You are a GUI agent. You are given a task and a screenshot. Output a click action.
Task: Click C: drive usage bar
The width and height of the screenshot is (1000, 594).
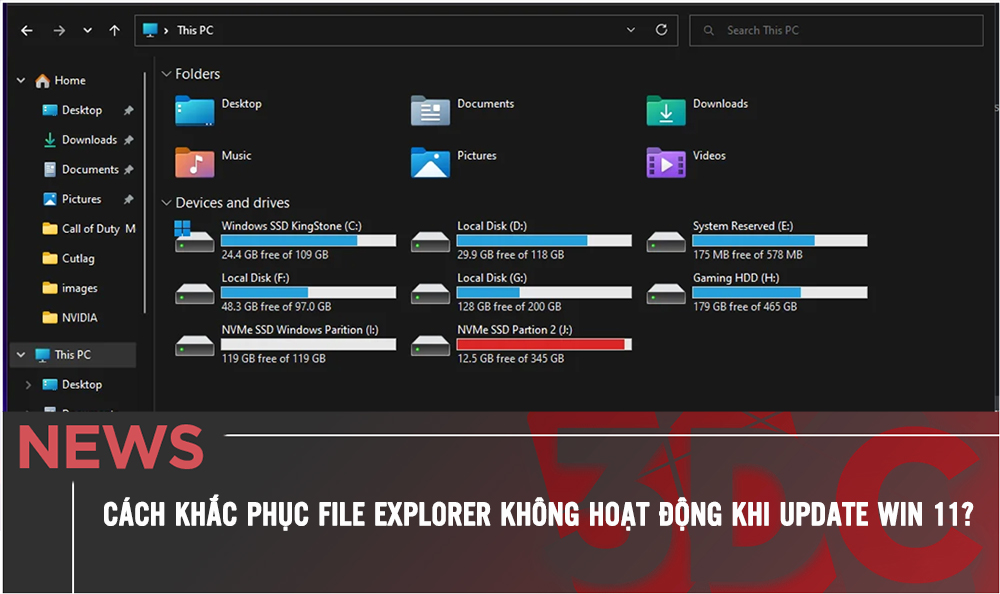pos(309,241)
